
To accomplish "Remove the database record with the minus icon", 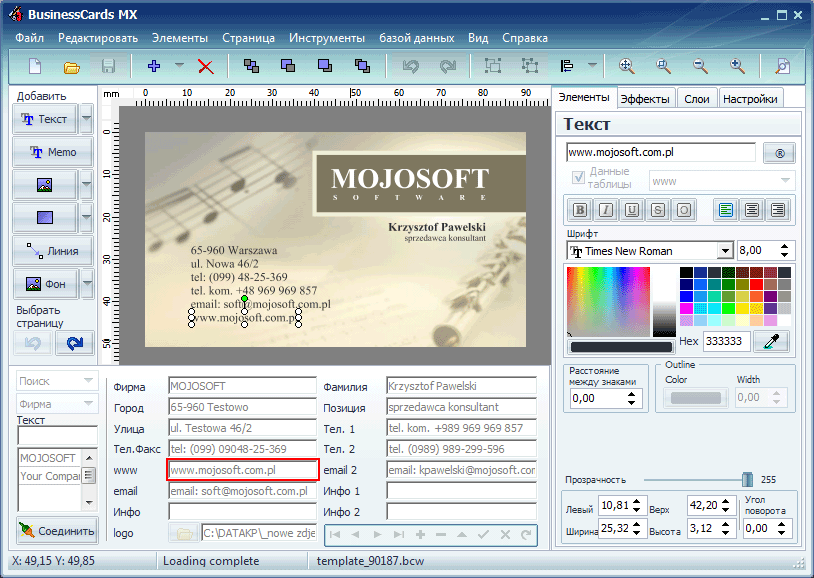I will point(441,534).
